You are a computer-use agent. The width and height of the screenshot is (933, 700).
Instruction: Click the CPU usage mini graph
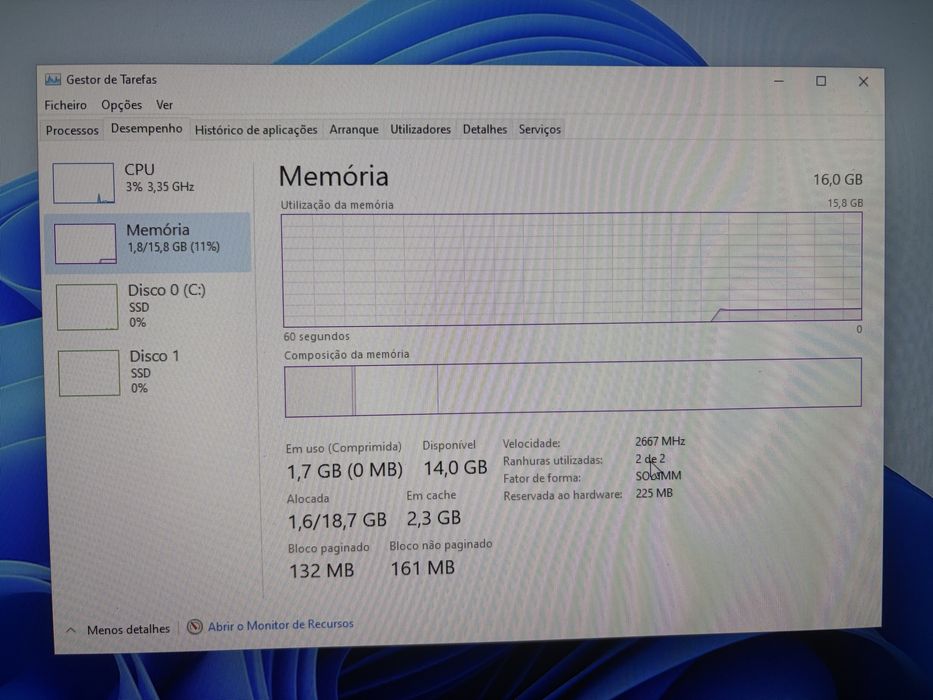(x=83, y=183)
